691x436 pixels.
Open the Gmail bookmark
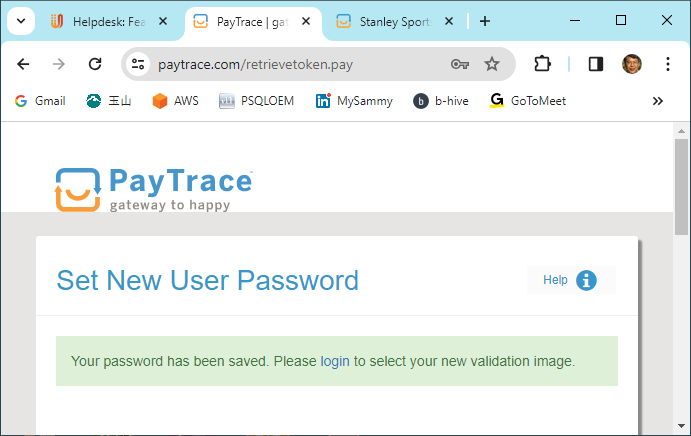tap(40, 101)
